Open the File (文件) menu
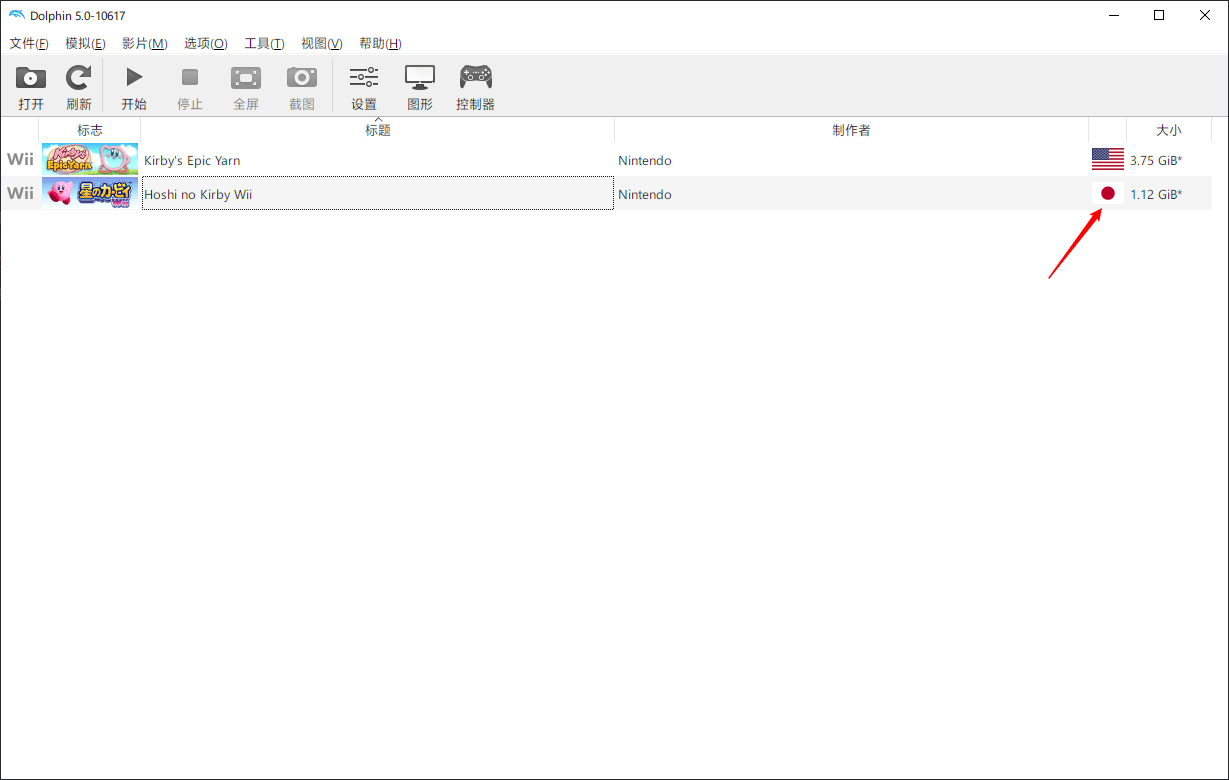This screenshot has width=1229, height=780. [29, 43]
